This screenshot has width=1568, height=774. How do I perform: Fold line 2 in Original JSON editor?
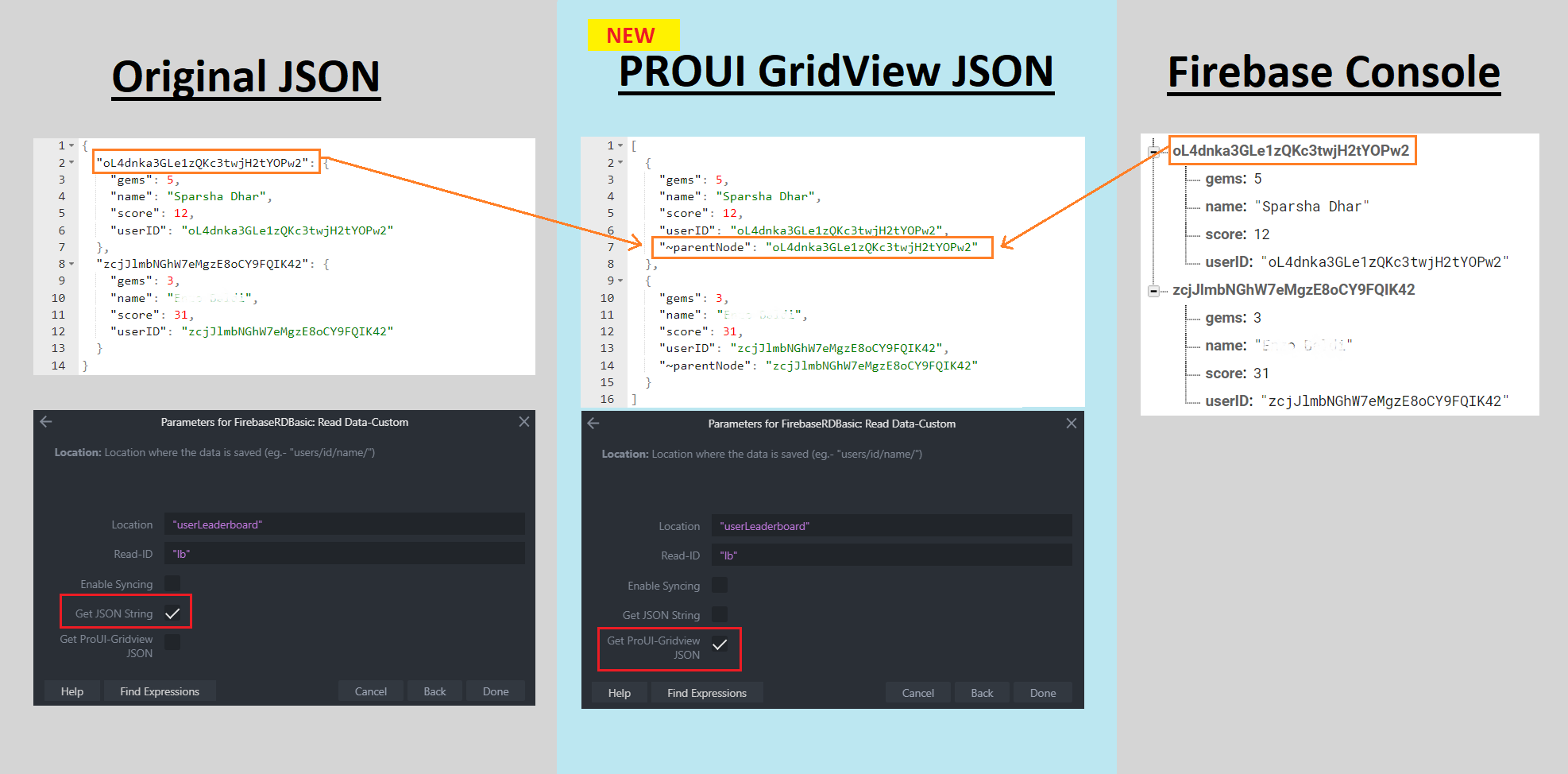coord(71,163)
